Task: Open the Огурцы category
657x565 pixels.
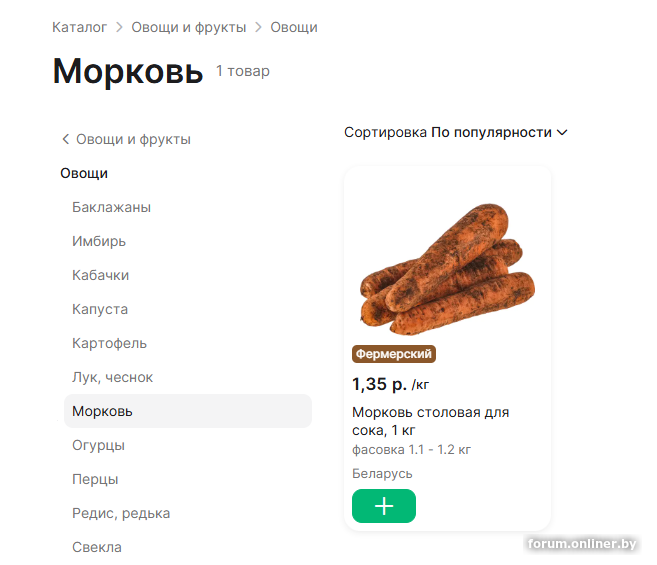Action: (x=98, y=445)
